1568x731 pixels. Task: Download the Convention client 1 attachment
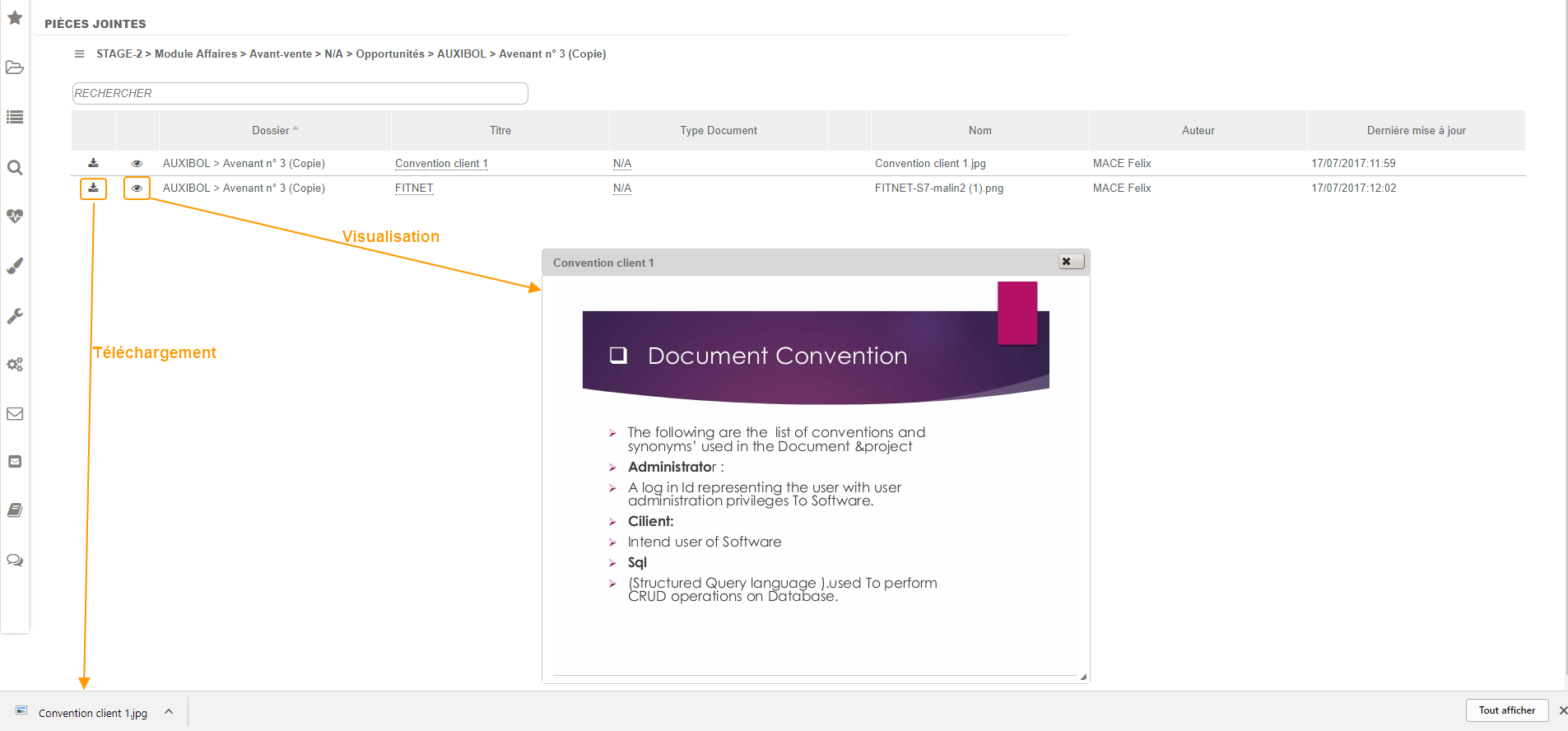click(93, 163)
